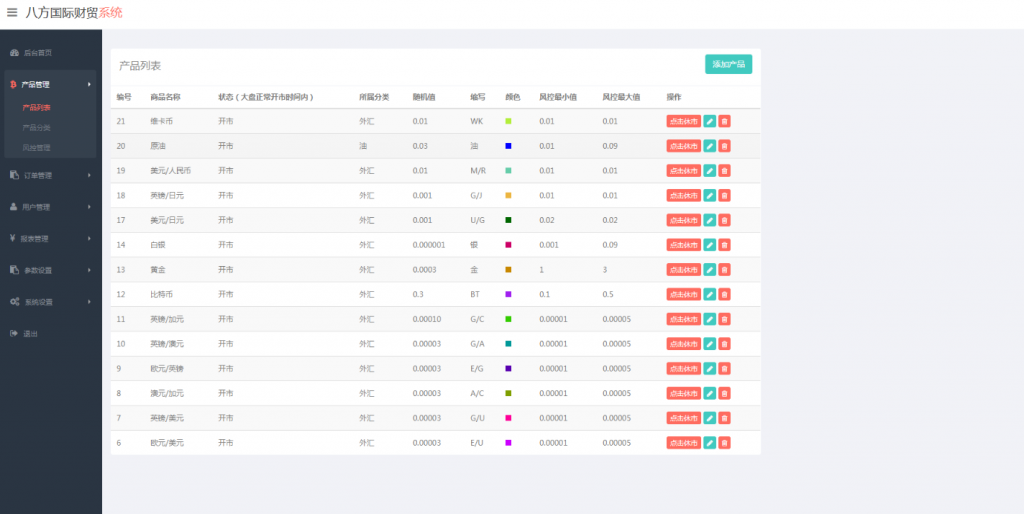
Task: Collapse the 产品管理 sidebar section
Action: (50, 85)
